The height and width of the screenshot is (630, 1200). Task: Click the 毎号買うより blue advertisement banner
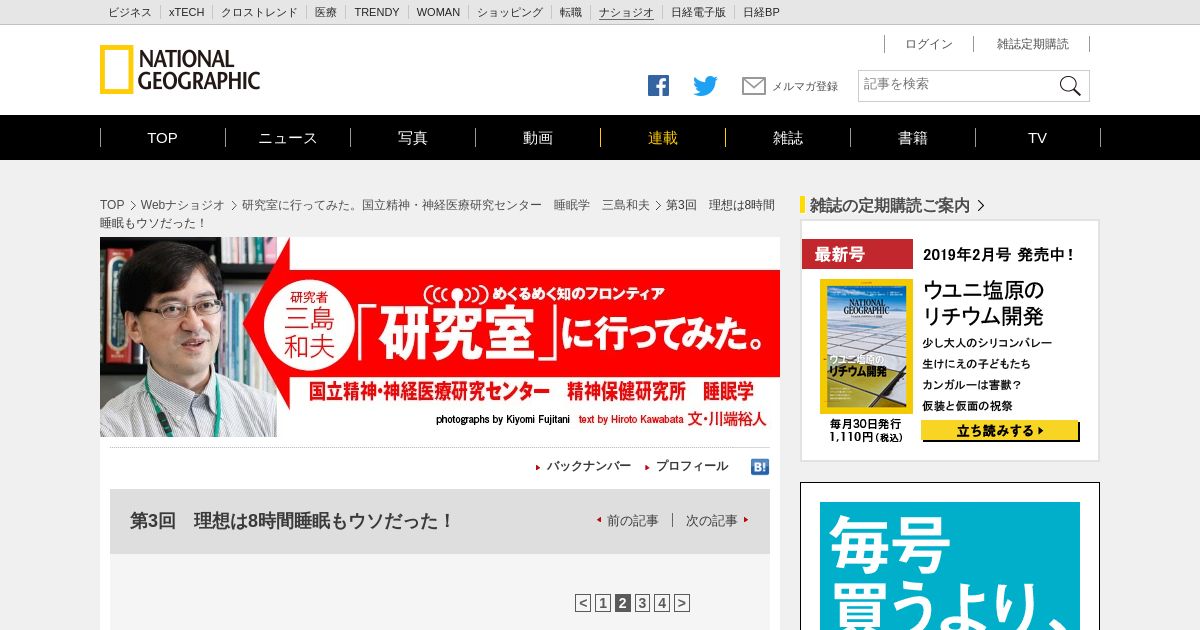(950, 566)
